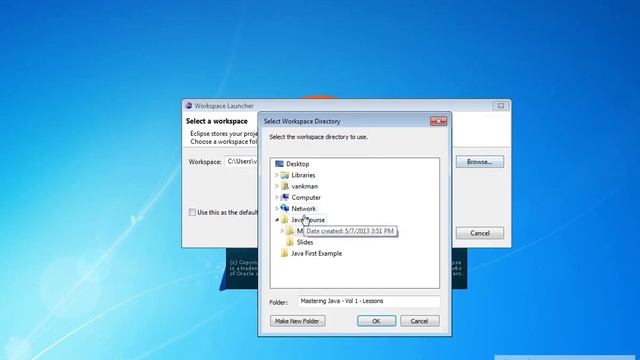This screenshot has height=360, width=640.
Task: Select Computer in the directory tree
Action: pos(306,198)
